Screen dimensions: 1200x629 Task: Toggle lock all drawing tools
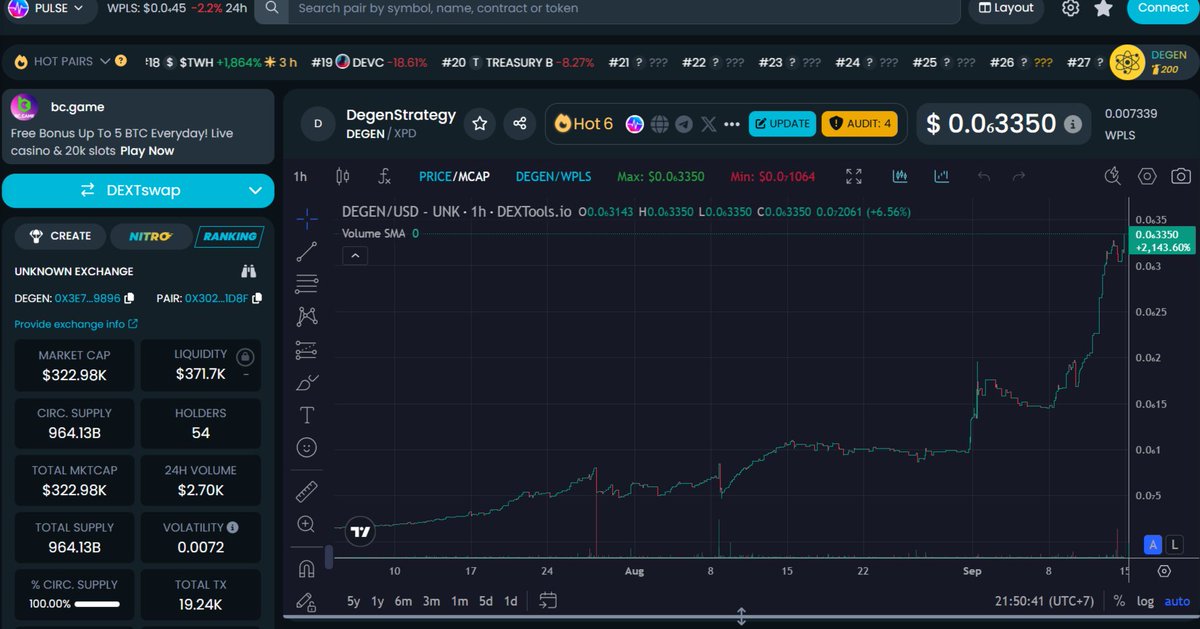click(307, 601)
